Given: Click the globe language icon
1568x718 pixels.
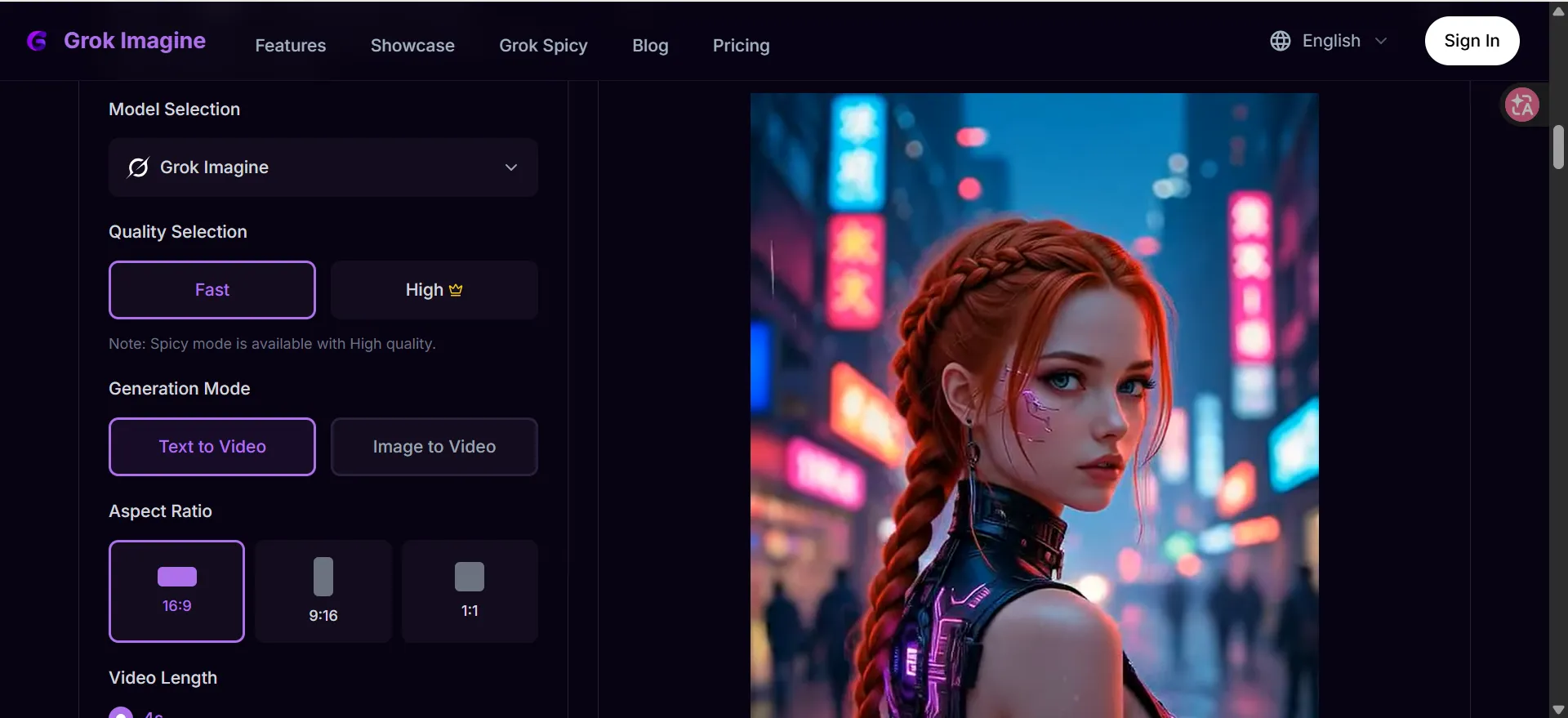Looking at the screenshot, I should click(x=1280, y=41).
